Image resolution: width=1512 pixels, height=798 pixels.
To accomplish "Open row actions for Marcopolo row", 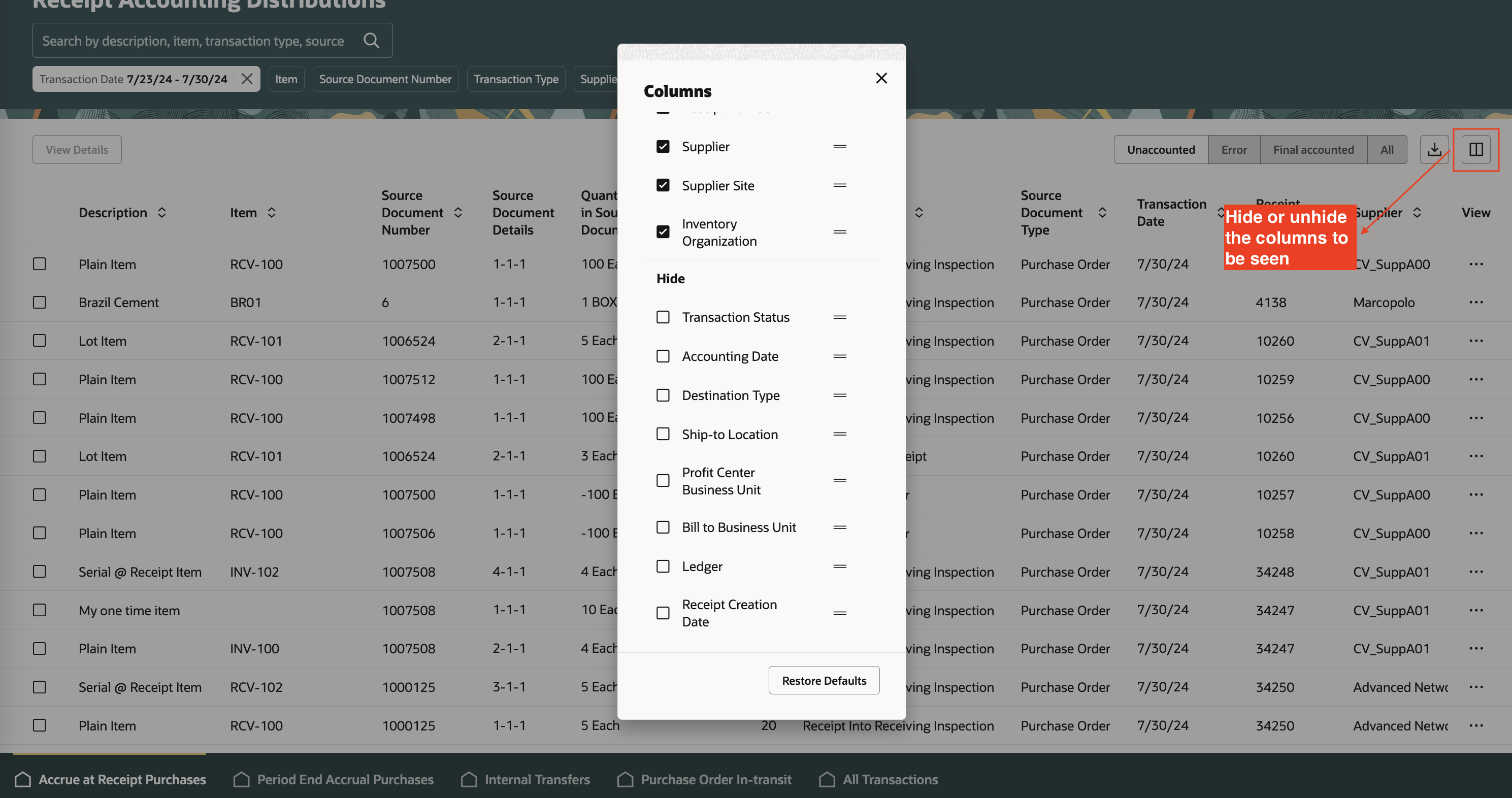I will pyautogui.click(x=1475, y=303).
